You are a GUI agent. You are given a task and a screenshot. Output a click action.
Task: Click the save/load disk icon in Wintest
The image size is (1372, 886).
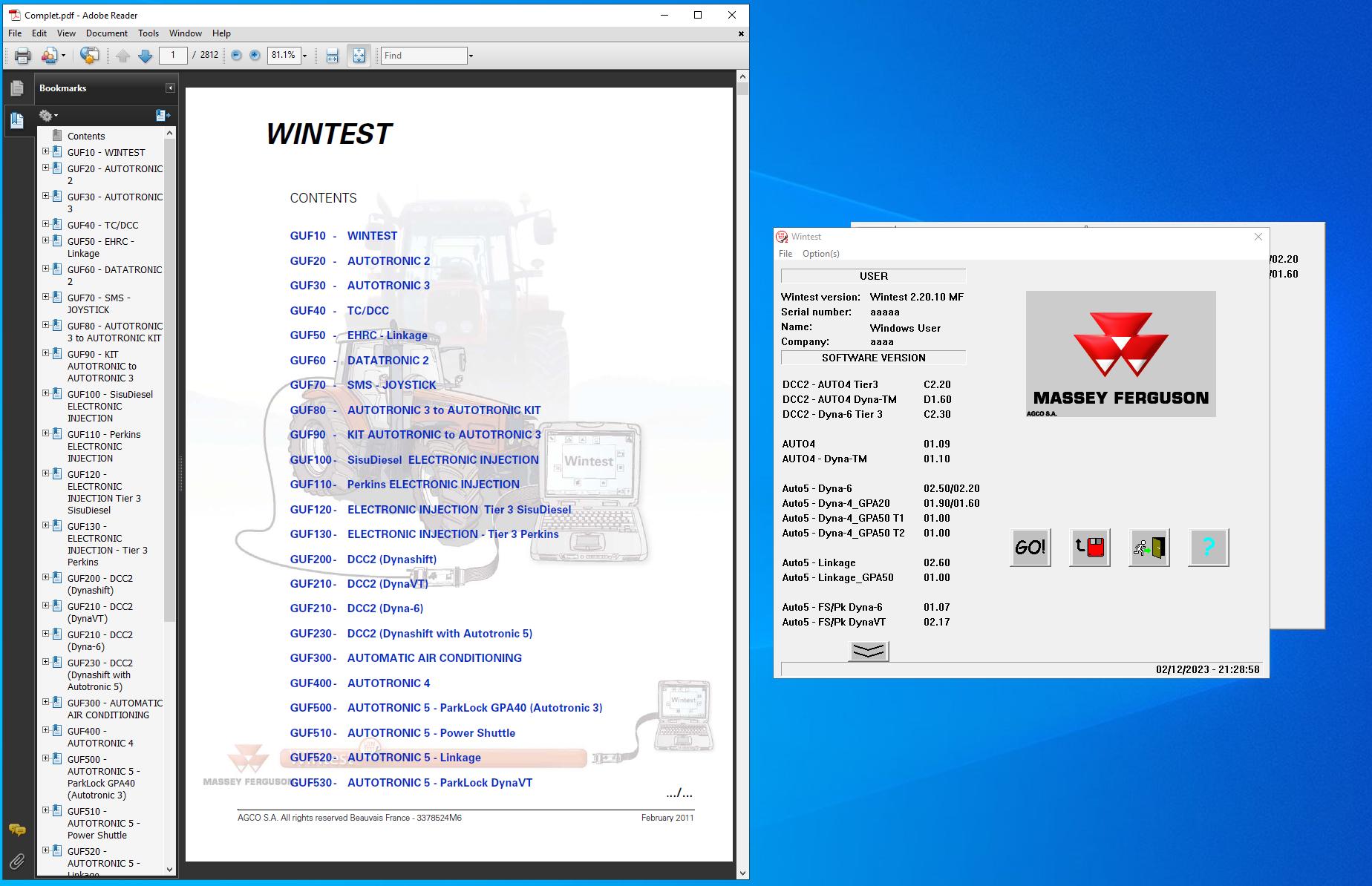tap(1090, 548)
